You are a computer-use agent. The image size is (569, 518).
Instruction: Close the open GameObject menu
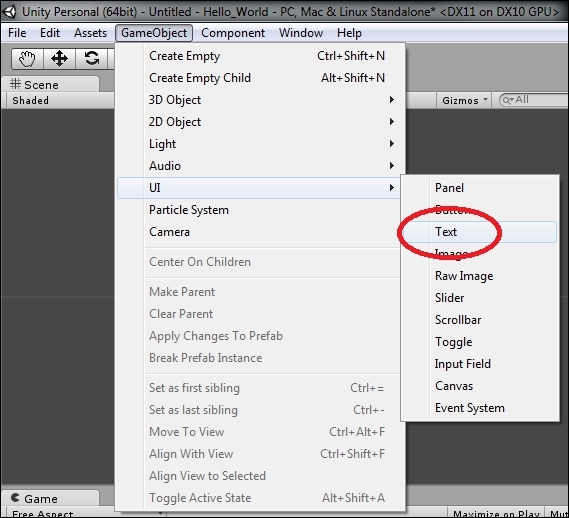(154, 33)
